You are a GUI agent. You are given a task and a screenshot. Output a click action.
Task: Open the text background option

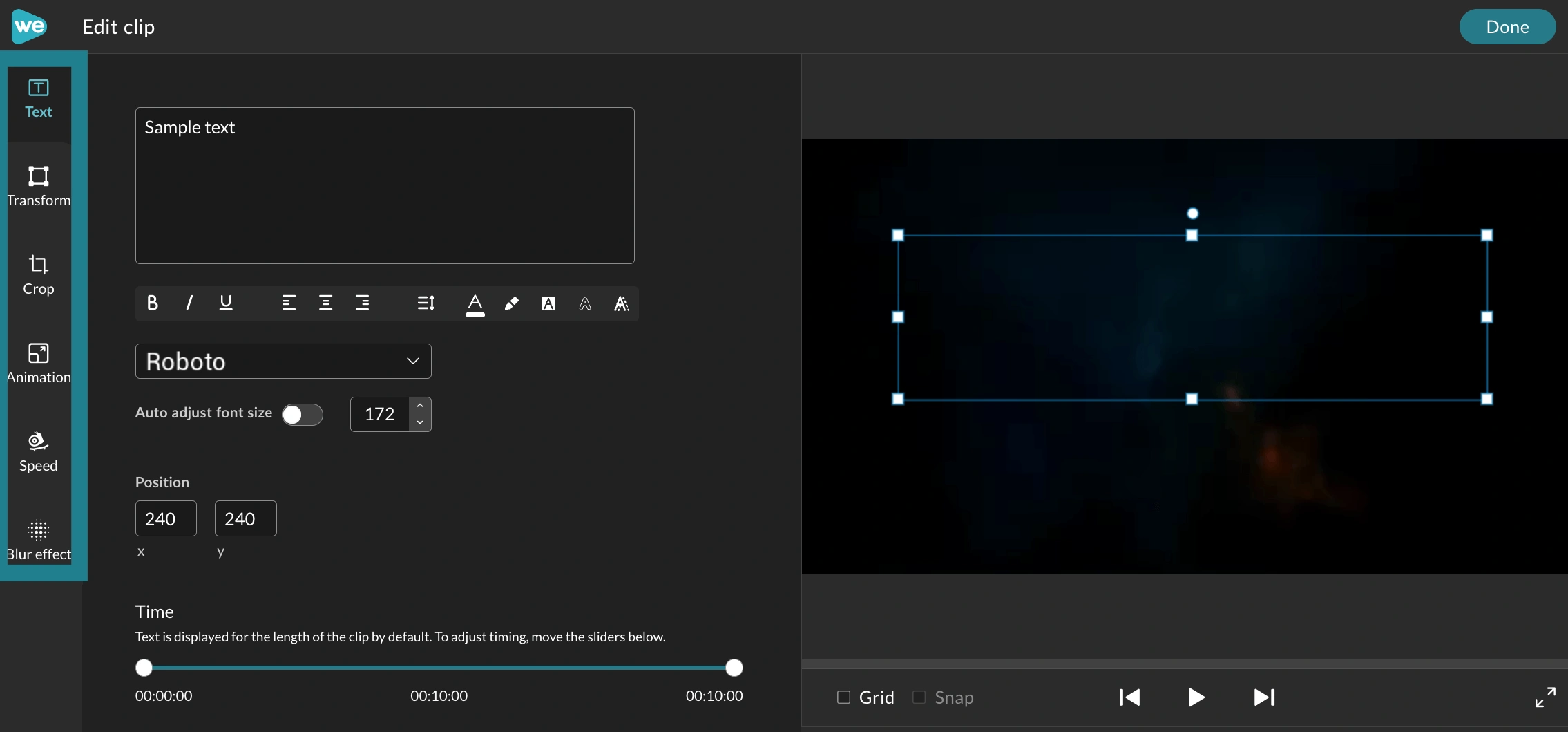coord(548,303)
